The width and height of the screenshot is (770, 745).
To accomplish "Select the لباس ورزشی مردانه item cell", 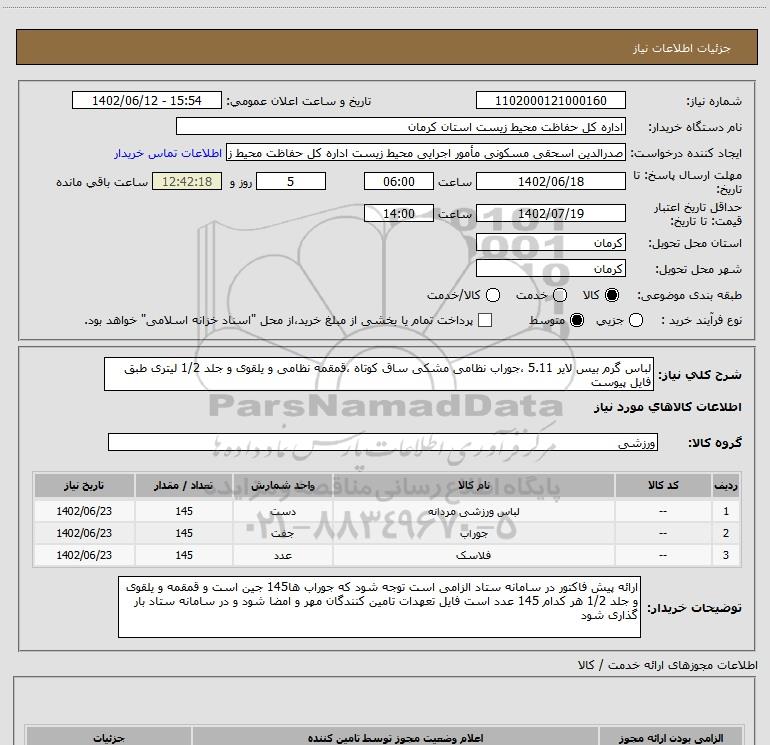I will point(474,511).
